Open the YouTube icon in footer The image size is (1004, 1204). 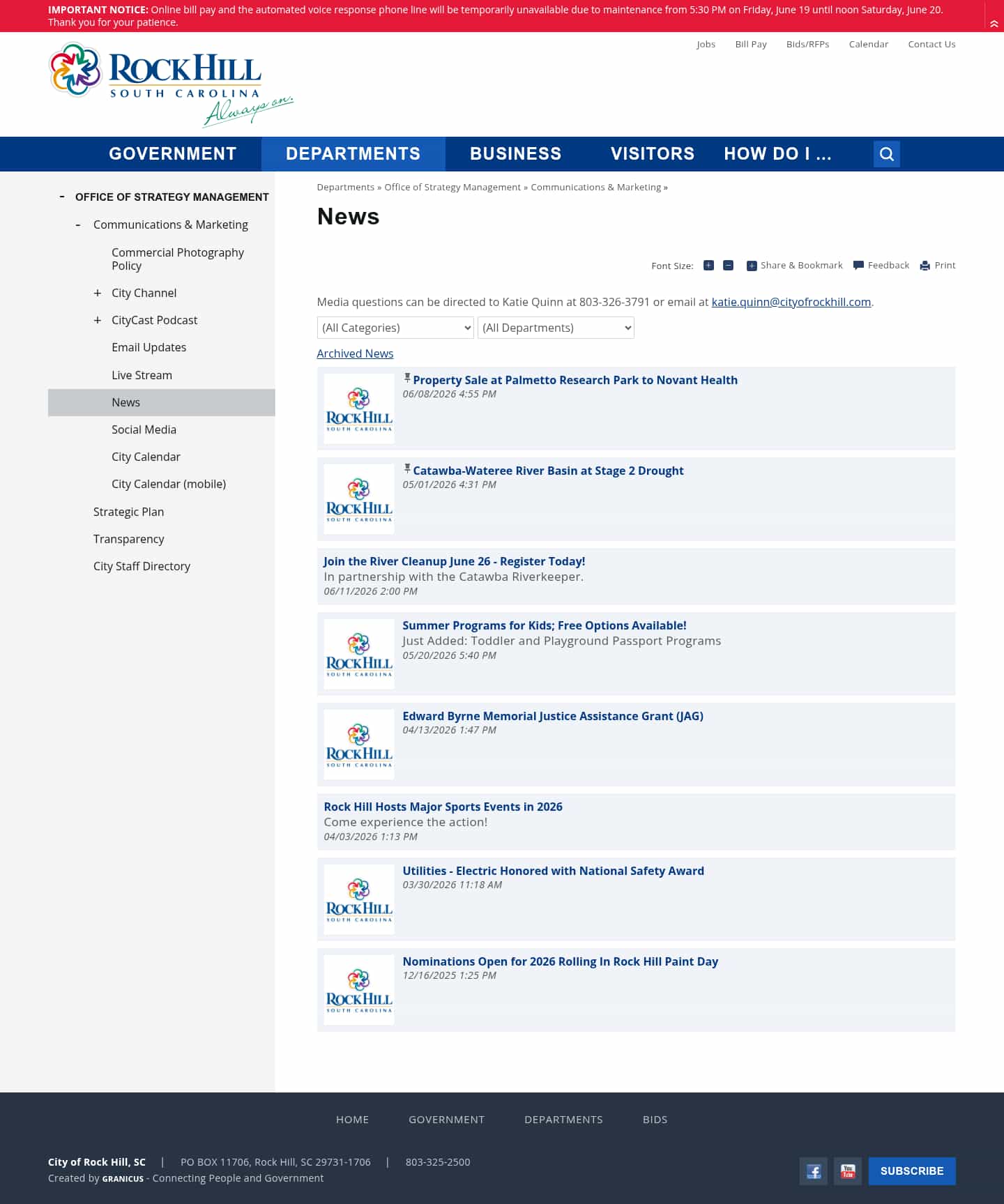847,1171
